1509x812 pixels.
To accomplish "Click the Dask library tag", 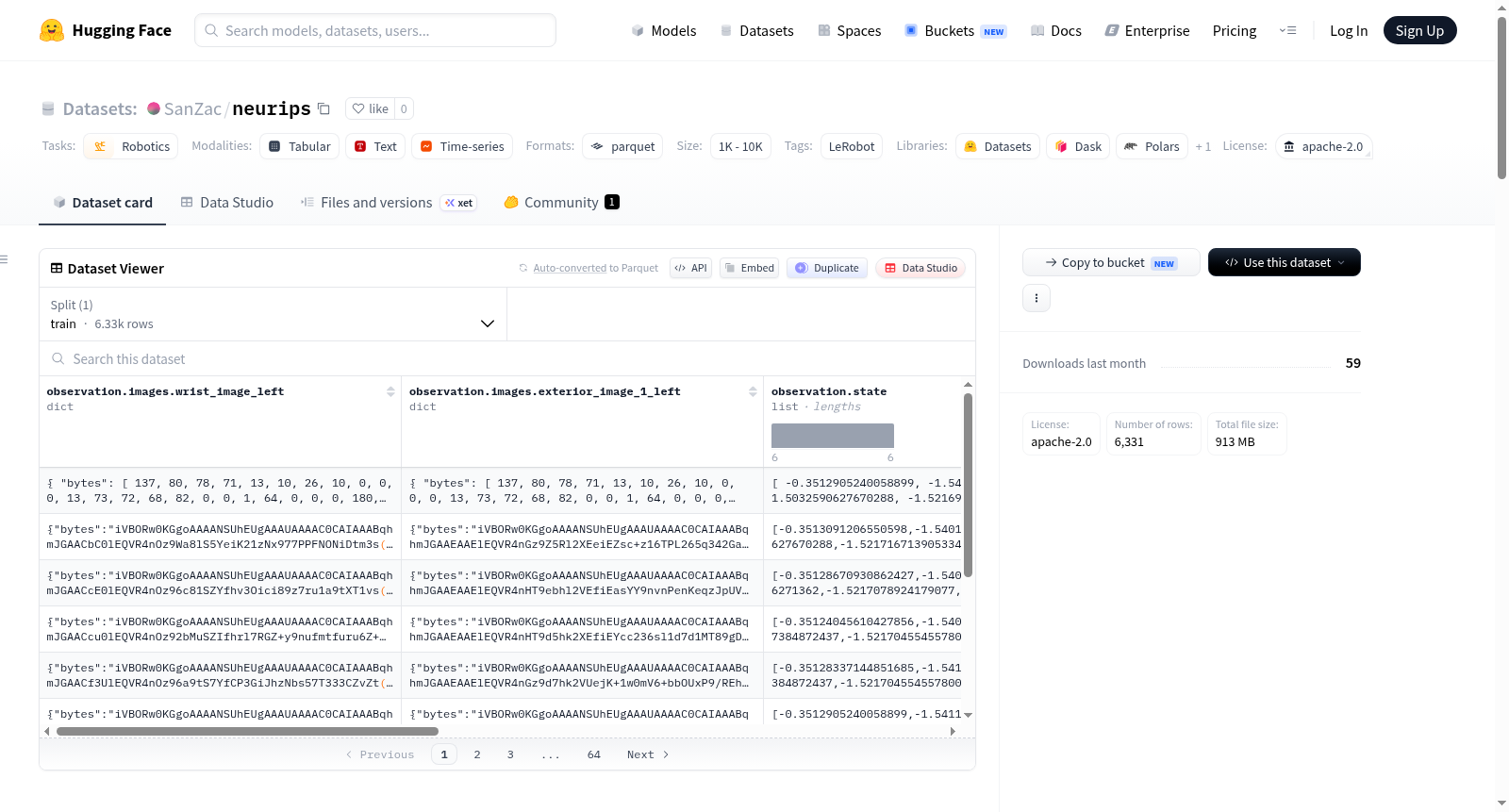I will coord(1078,146).
